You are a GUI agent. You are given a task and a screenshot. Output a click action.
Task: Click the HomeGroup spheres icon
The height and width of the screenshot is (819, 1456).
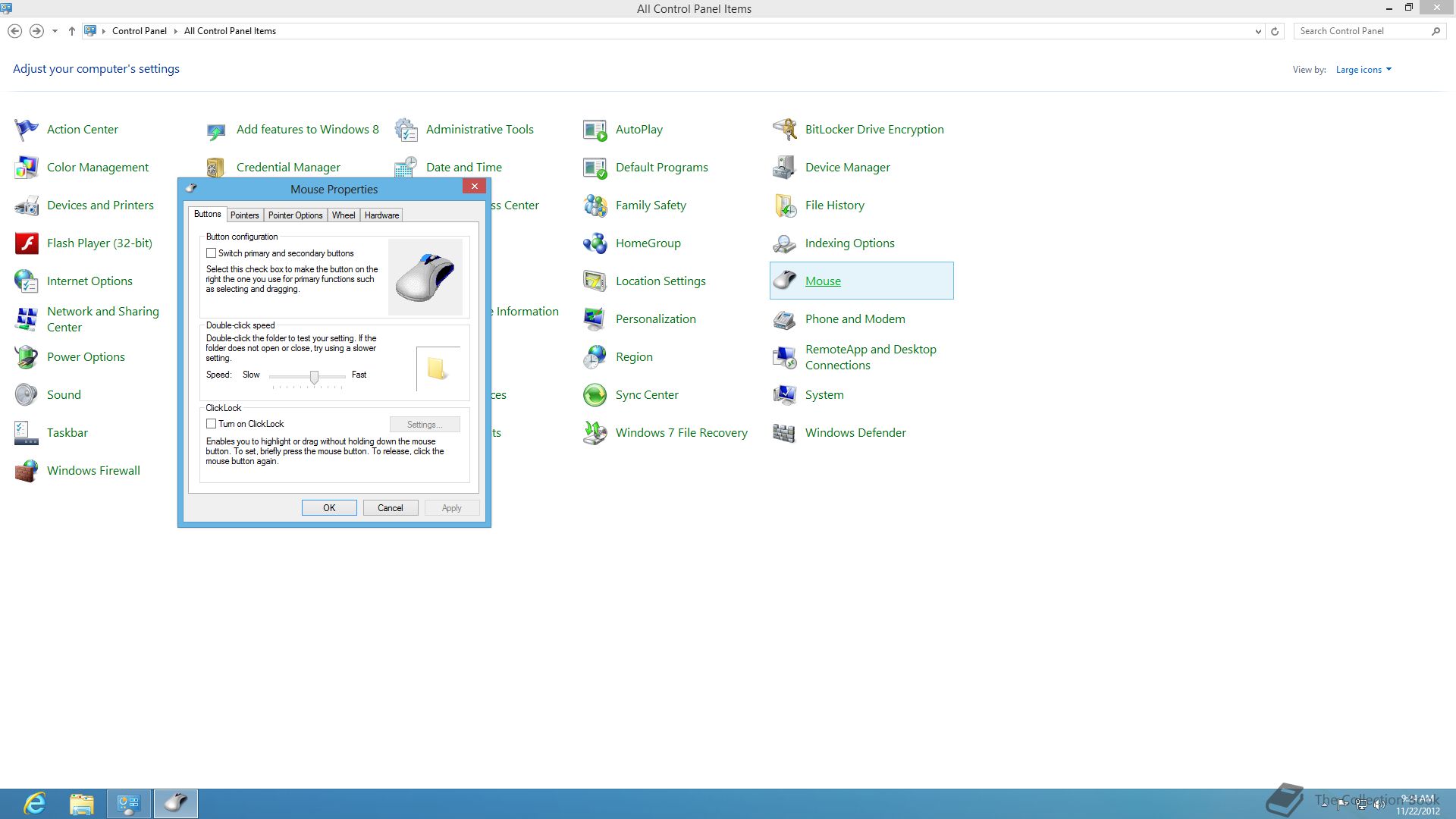tap(595, 243)
